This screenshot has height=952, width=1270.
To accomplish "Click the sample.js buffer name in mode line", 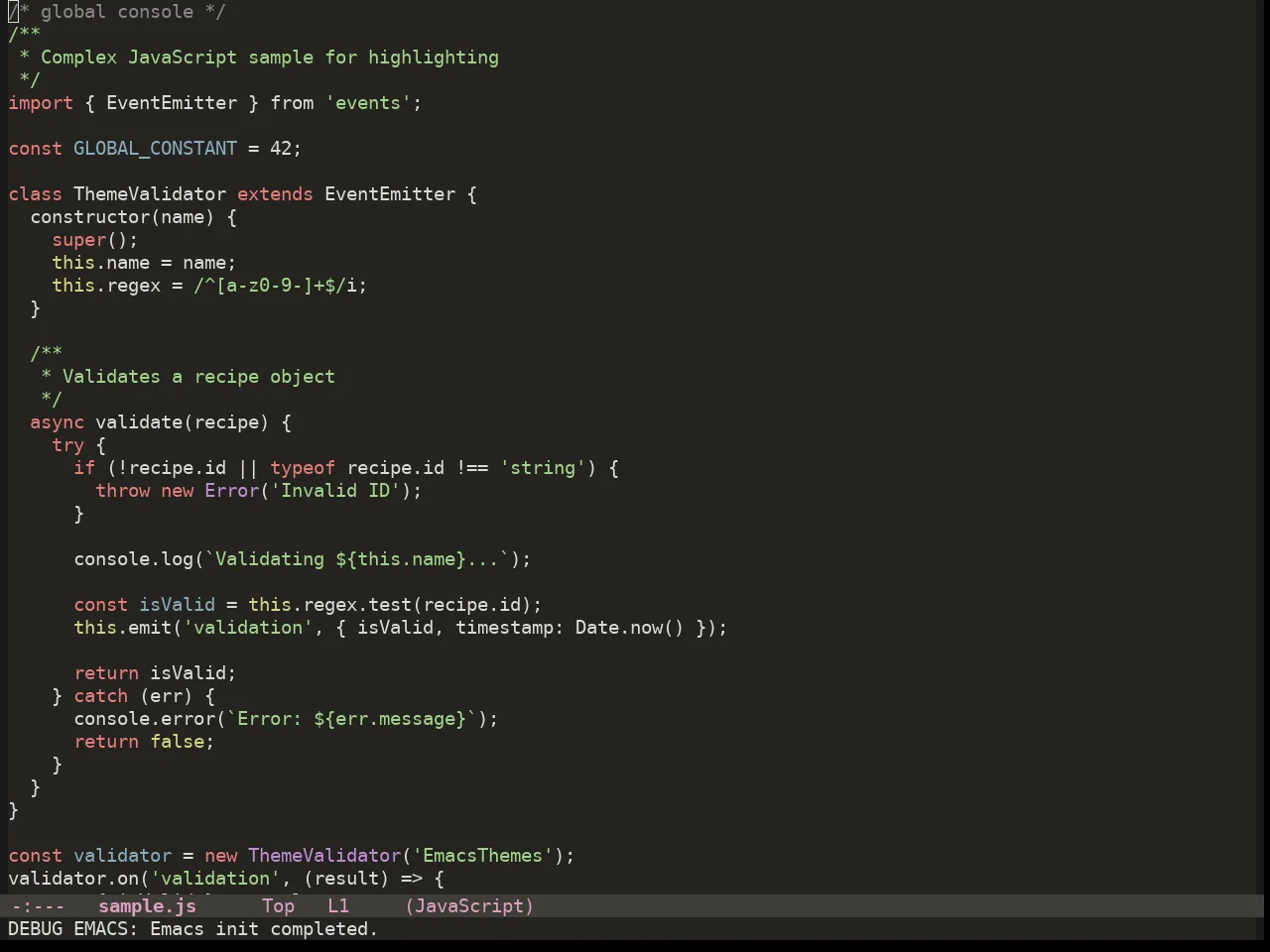I will pyautogui.click(x=147, y=906).
